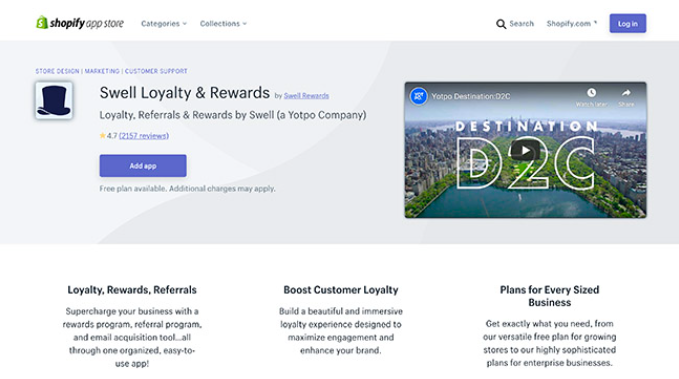
Task: Click the search magnifier icon
Action: 501,24
